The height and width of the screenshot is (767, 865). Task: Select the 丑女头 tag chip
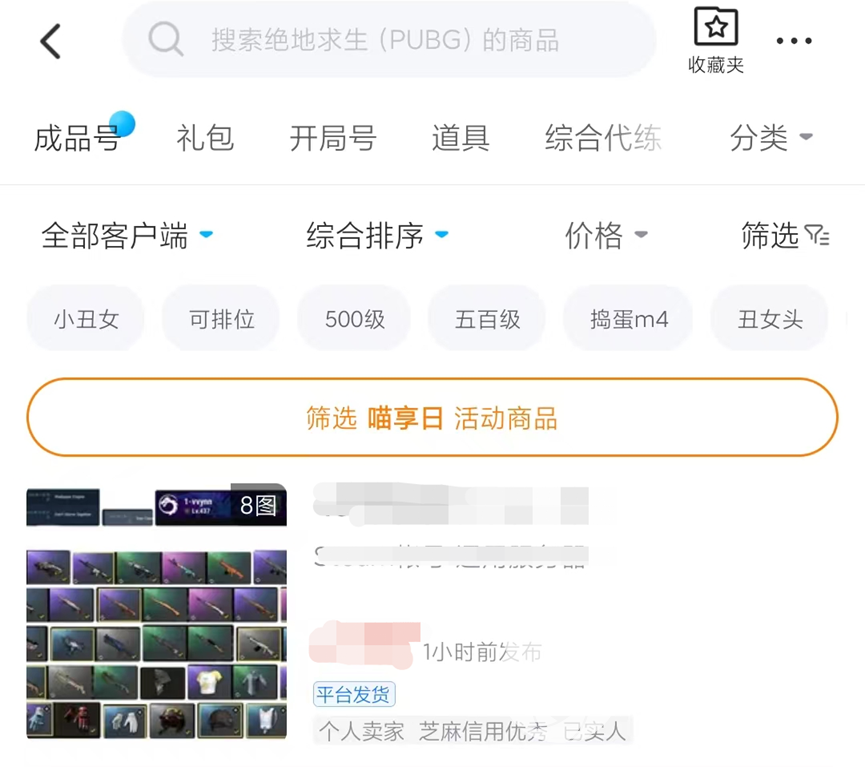pyautogui.click(x=770, y=319)
